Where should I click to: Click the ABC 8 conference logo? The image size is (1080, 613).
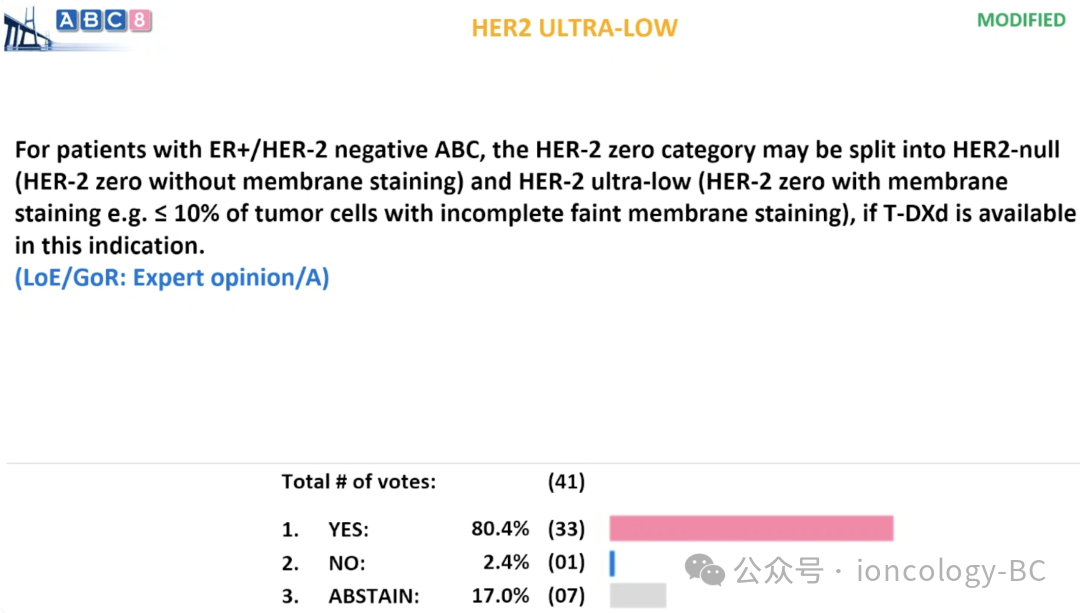coord(105,20)
